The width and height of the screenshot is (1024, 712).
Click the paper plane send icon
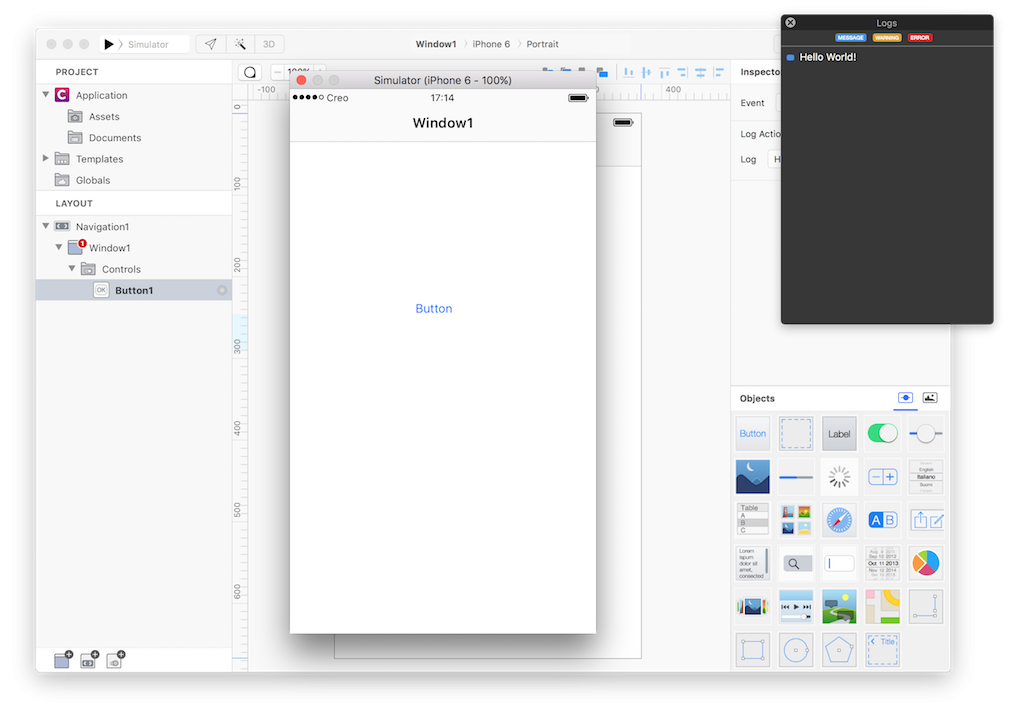[210, 44]
